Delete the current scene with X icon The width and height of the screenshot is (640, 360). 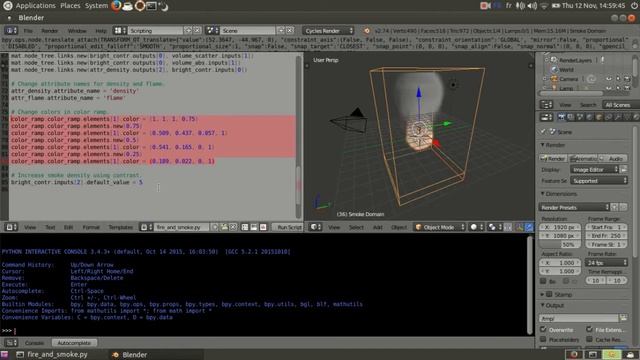click(x=289, y=31)
